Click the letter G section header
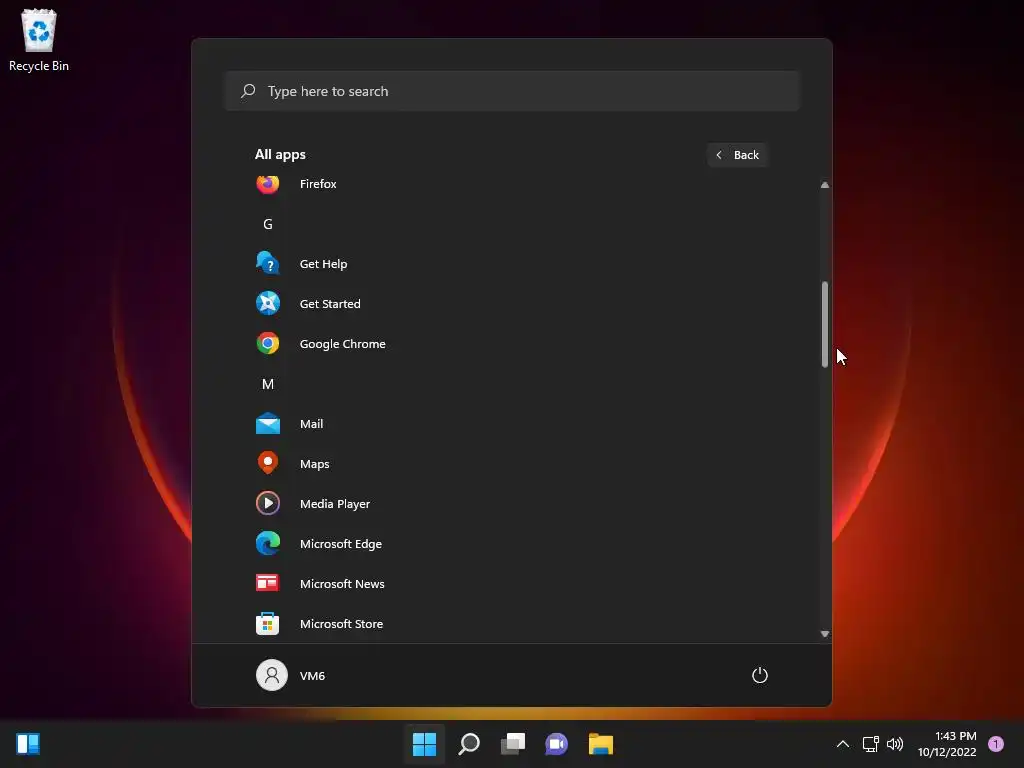The image size is (1024, 768). [x=268, y=224]
